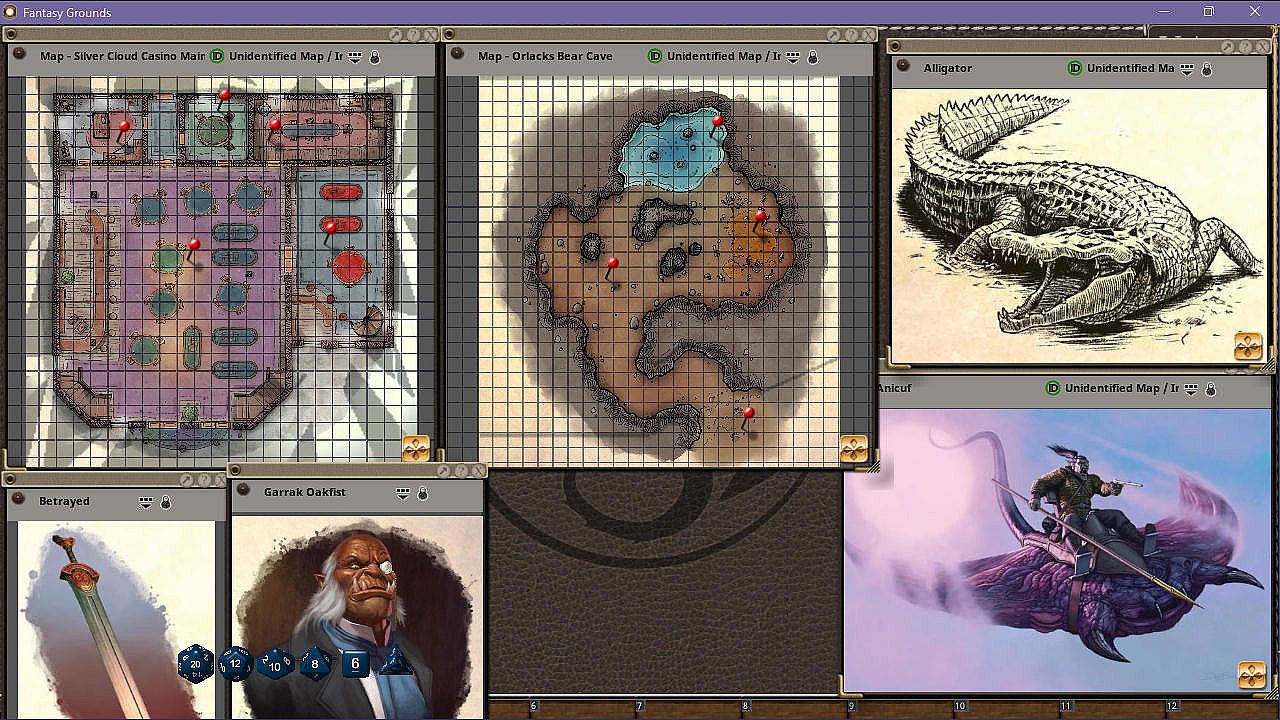The image size is (1280, 720).
Task: Toggle the lock on the Betrayed record
Action: (x=165, y=502)
